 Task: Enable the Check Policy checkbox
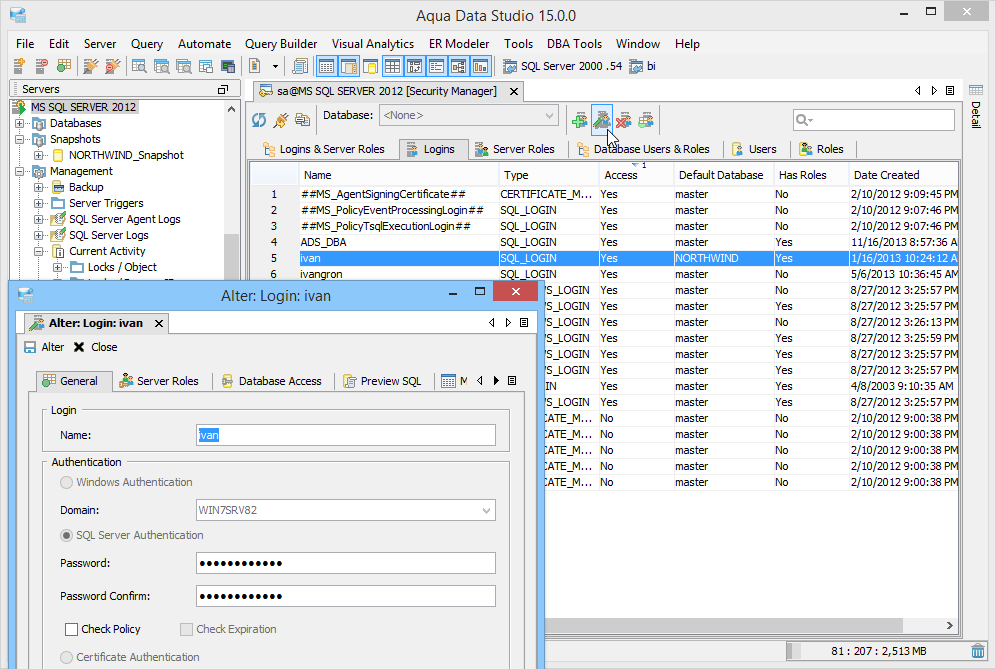pos(71,629)
